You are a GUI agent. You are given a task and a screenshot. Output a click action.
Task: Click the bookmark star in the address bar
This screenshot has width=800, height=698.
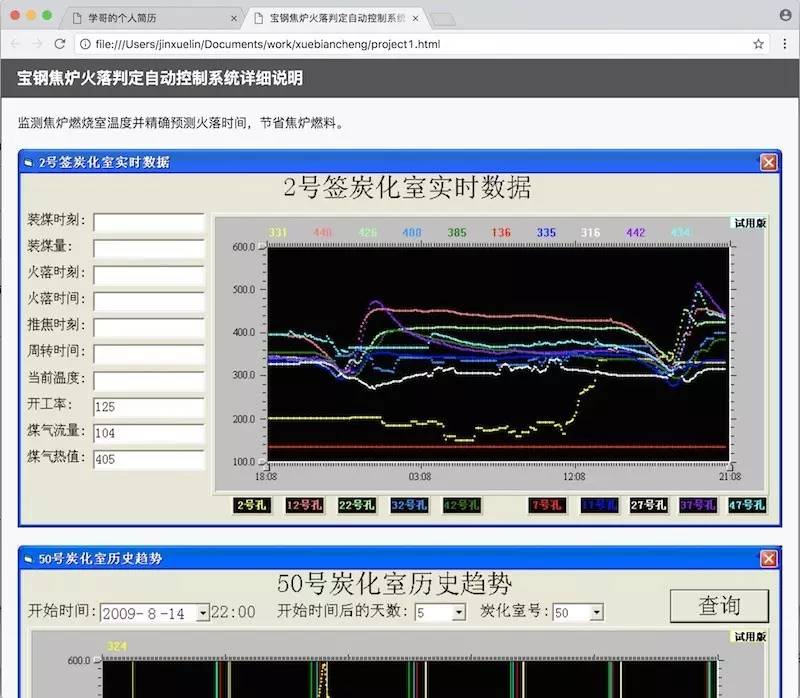click(x=757, y=43)
